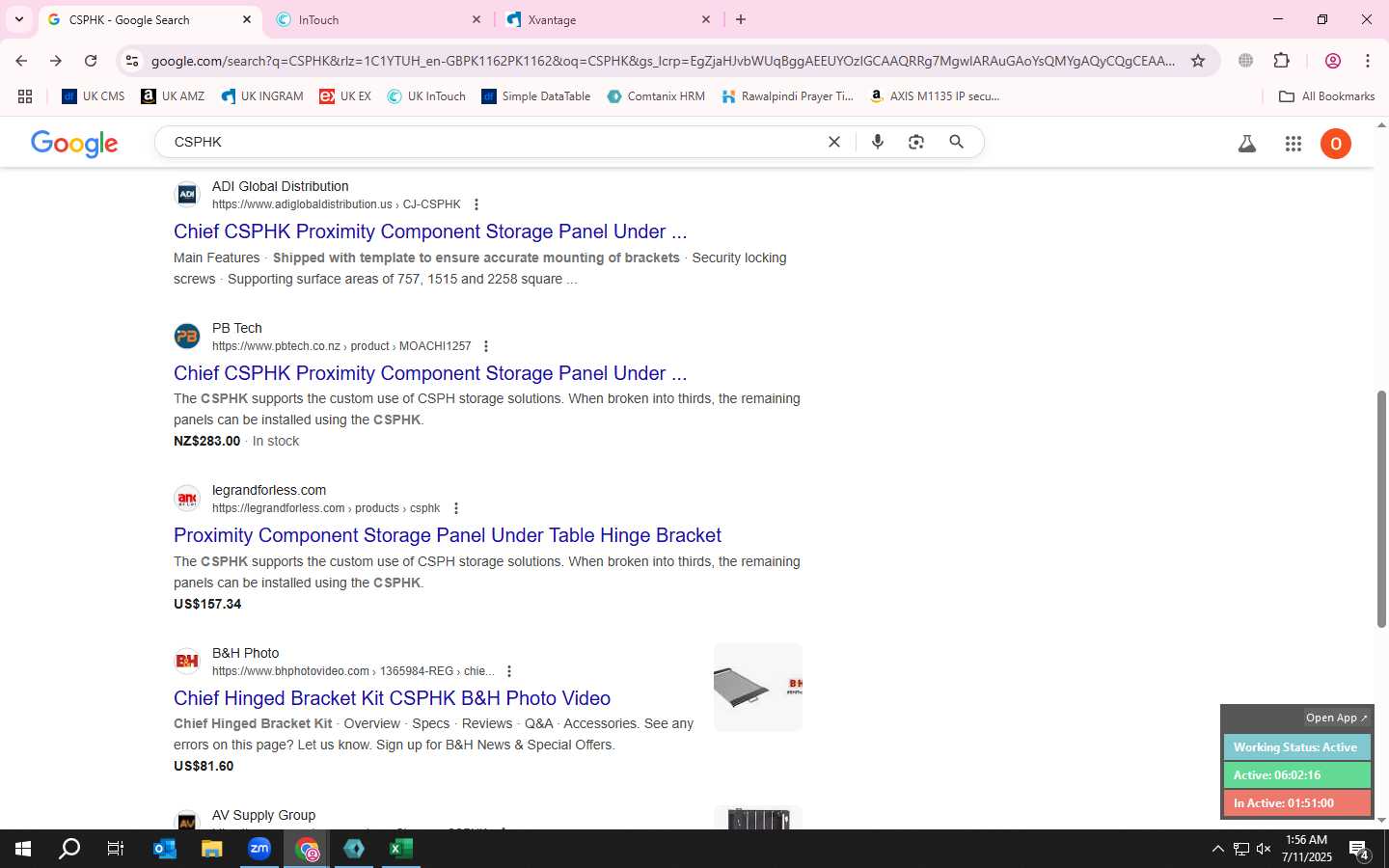This screenshot has height=868, width=1389.
Task: Click the browser forward arrow
Action: (56, 61)
